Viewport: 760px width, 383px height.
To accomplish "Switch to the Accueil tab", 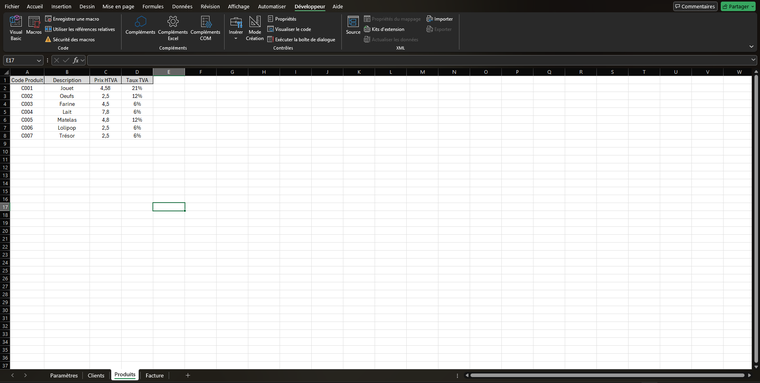I will click(x=35, y=7).
